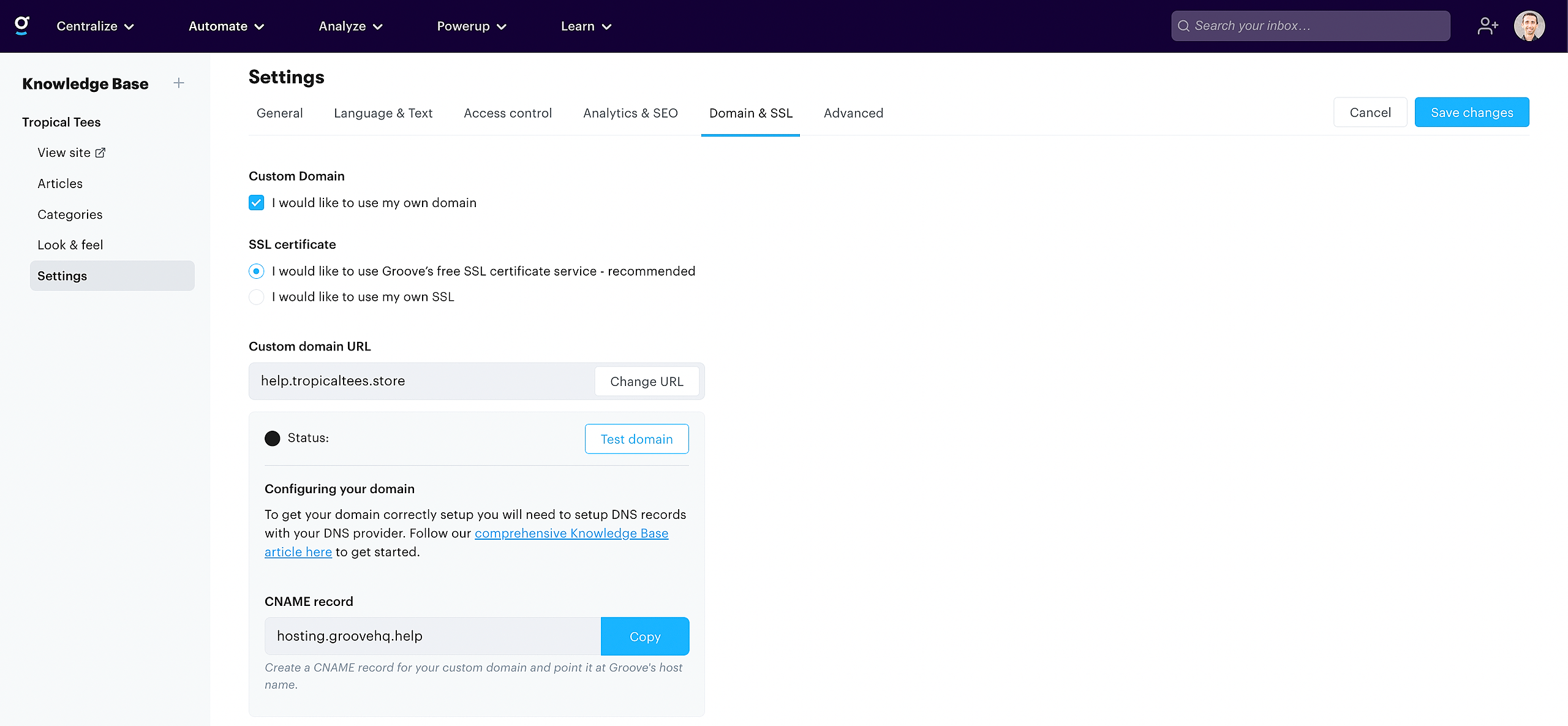1568x726 pixels.
Task: Switch to the Access control tab
Action: (507, 113)
